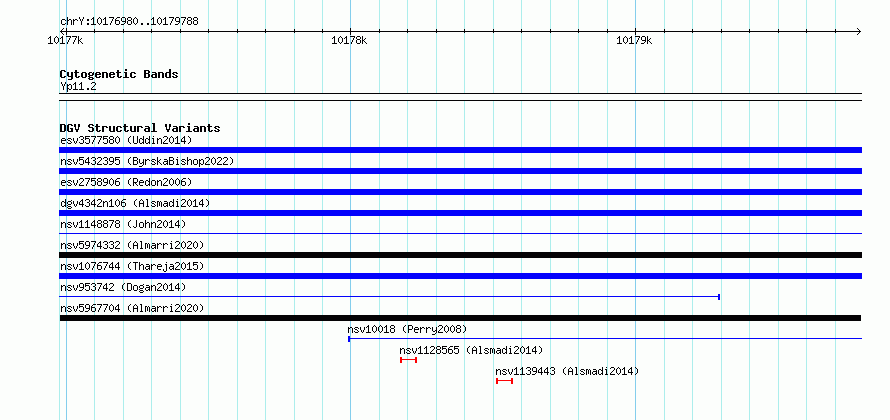Click the DGV Structural Variants track title
The image size is (890, 420).
[x=140, y=128]
